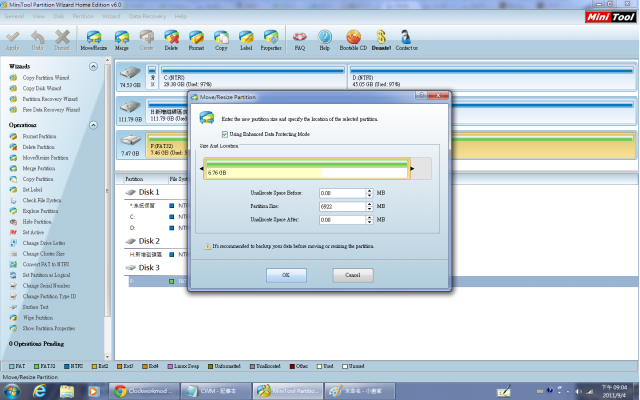Click the Unallocate Space Before input field

click(342, 193)
